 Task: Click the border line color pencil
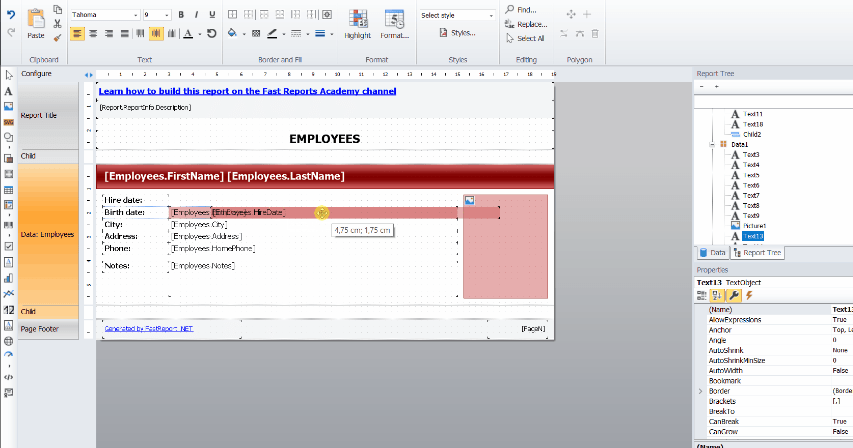pyautogui.click(x=272, y=34)
